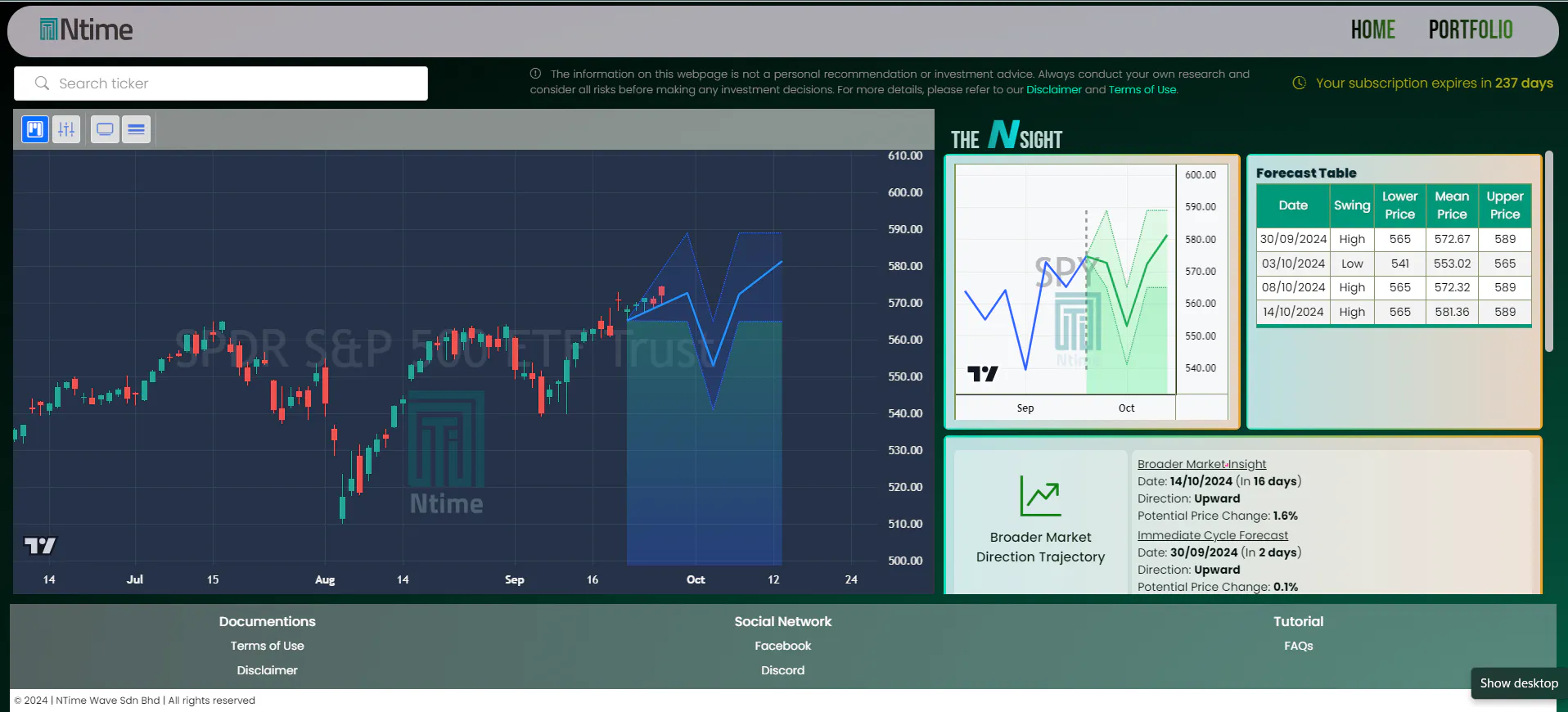Click the Lower Price column header
Image resolution: width=1568 pixels, height=712 pixels.
[1400, 205]
